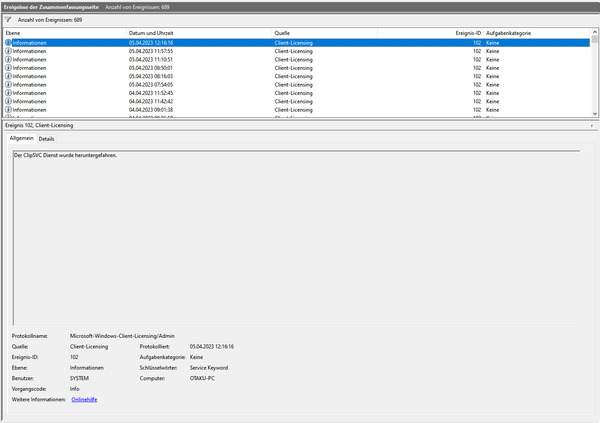
Task: Click the Vorgangscode value Info
Action: (x=75, y=389)
